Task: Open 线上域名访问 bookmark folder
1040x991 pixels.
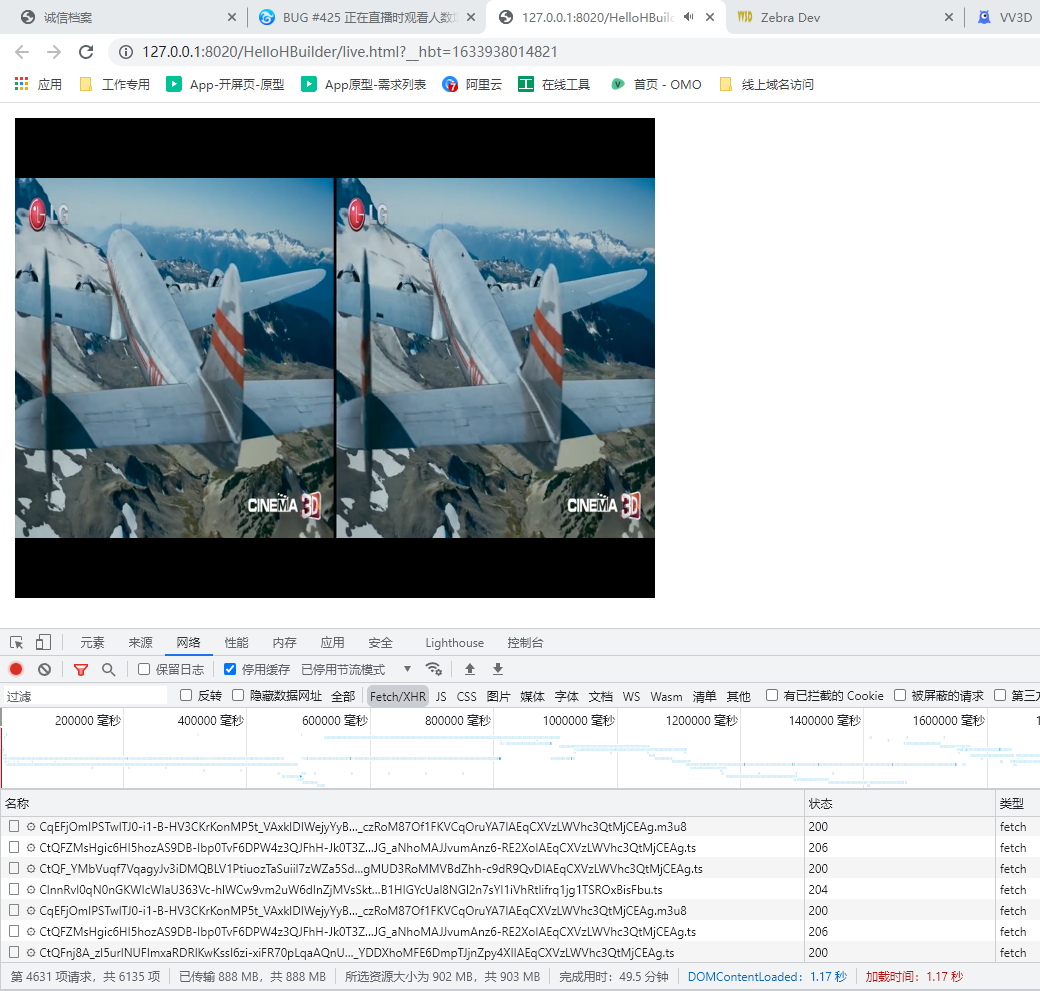Action: [x=767, y=84]
